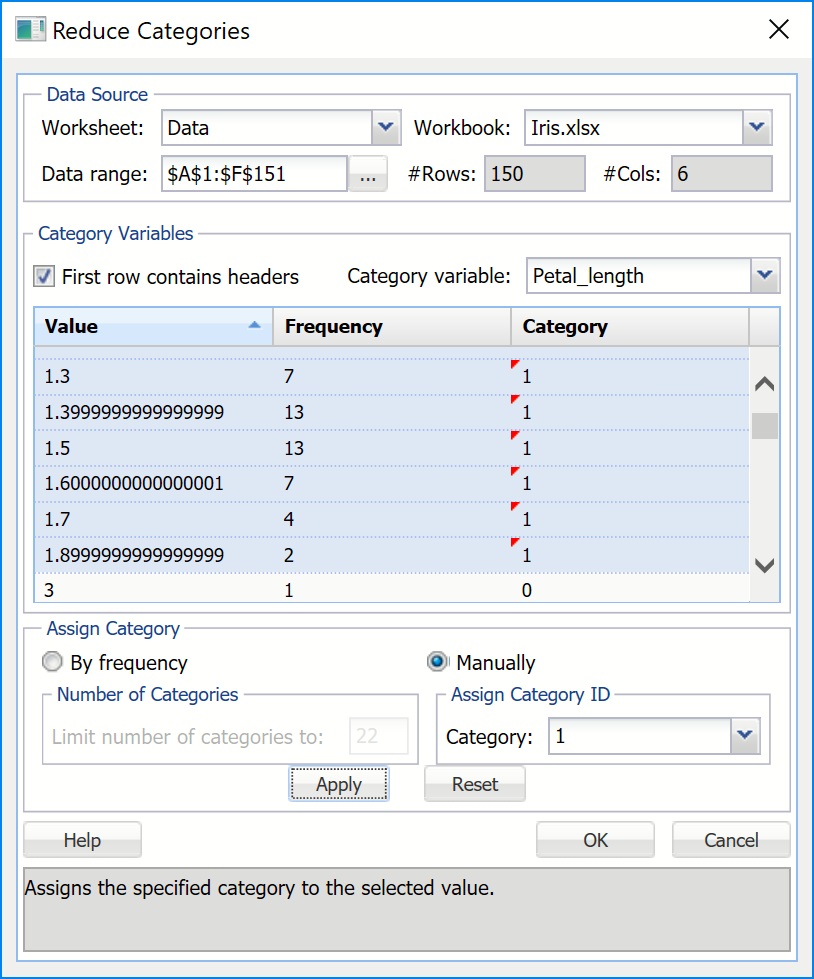Click the Reduce Categories title bar icon
Screen dimensions: 814x979
pyautogui.click(x=30, y=29)
